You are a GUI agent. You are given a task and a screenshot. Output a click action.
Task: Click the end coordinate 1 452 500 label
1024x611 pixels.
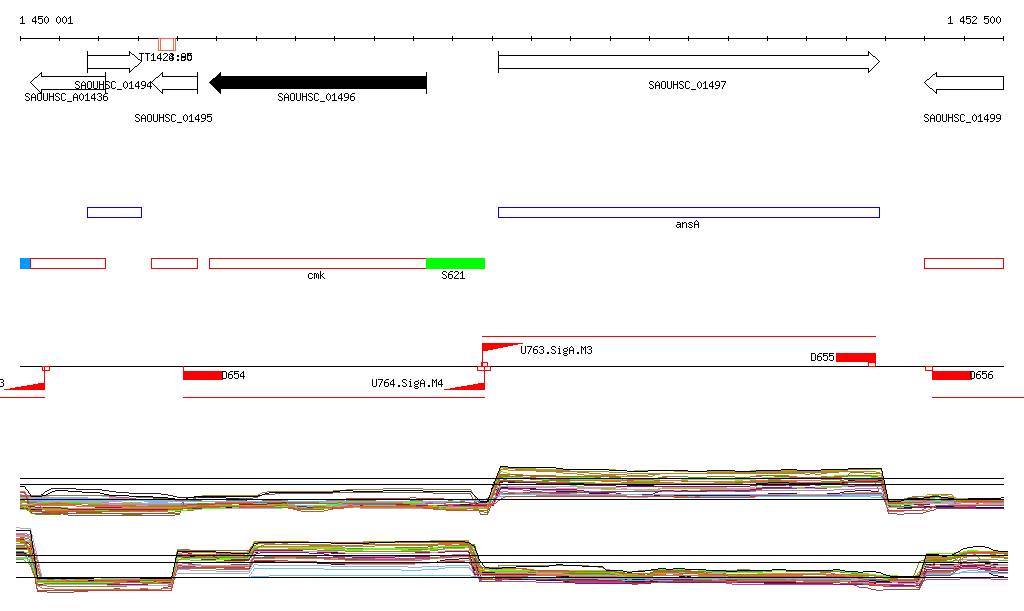(974, 20)
